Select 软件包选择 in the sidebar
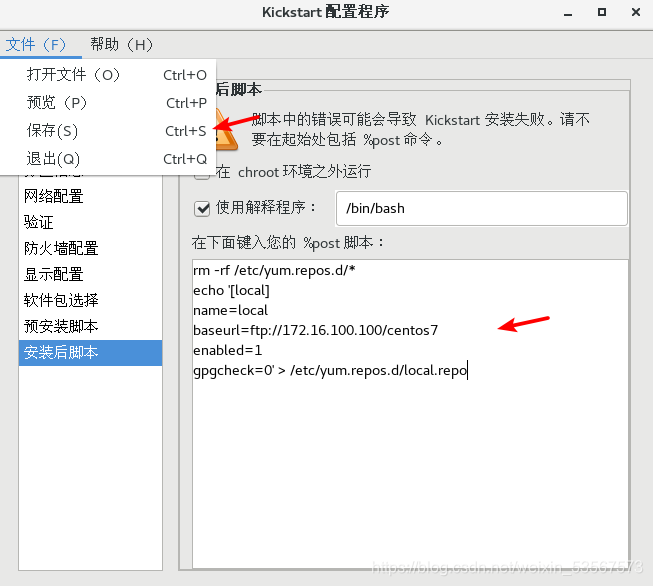 pyautogui.click(x=90, y=300)
